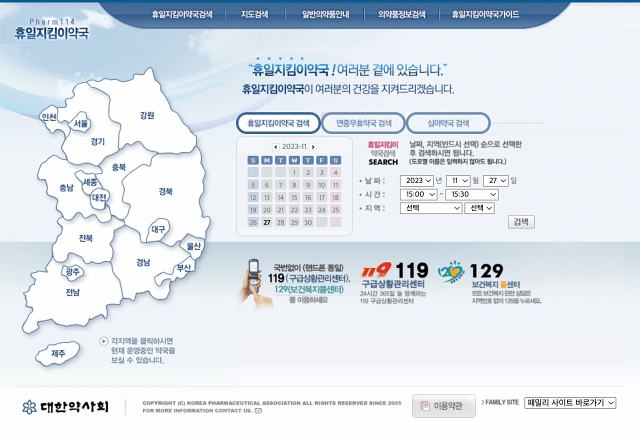Switch to 심야약국 검색 tab

pos(448,123)
